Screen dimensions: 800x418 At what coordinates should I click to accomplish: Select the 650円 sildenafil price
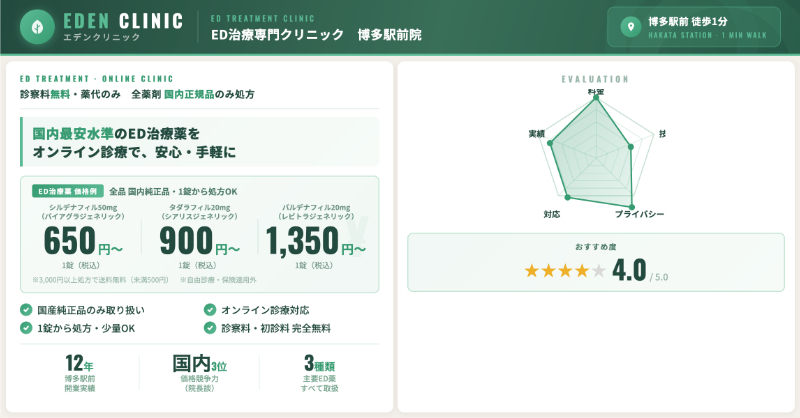pos(83,242)
